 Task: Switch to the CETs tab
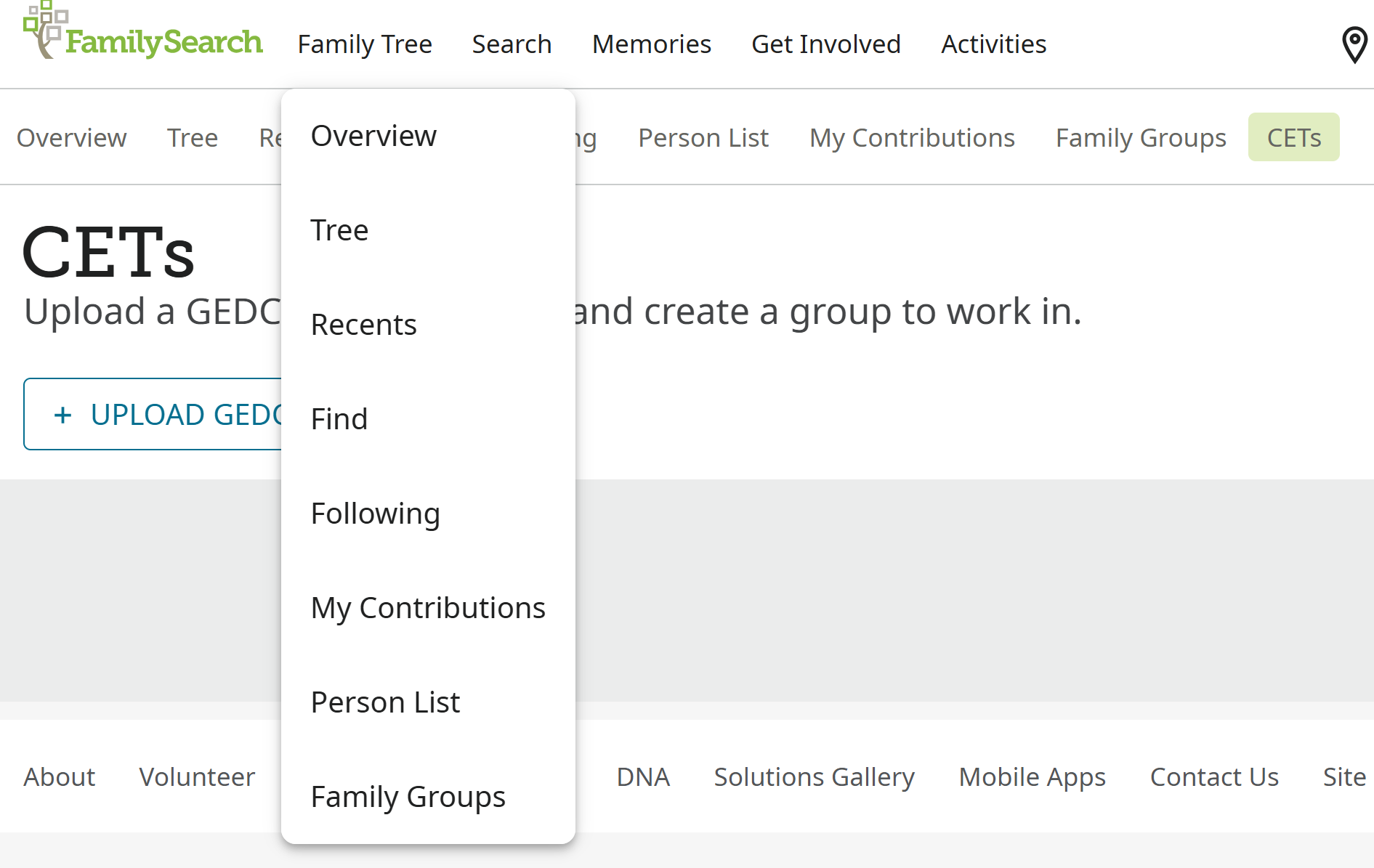pos(1293,137)
